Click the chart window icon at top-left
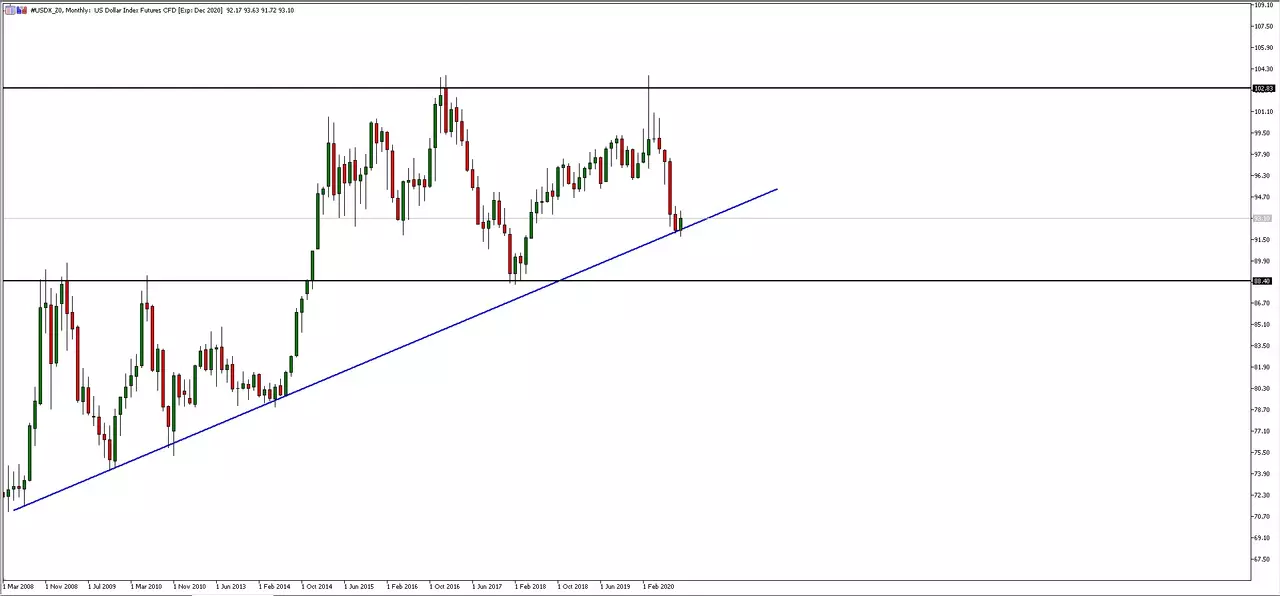 [x=8, y=9]
